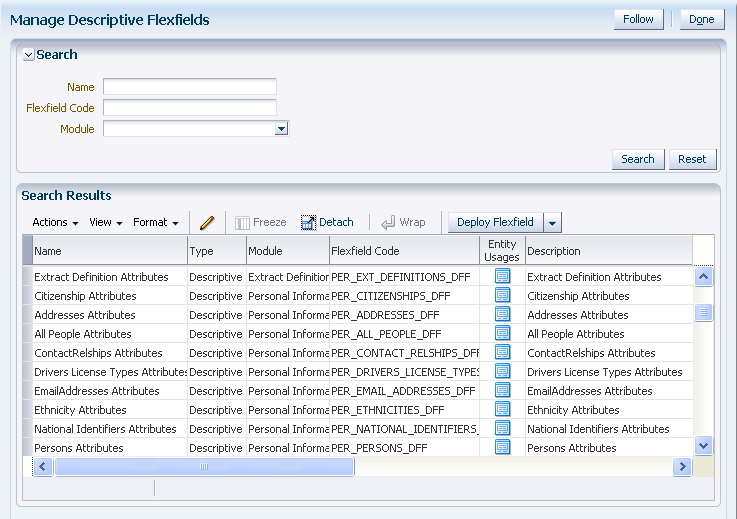The width and height of the screenshot is (737, 519).
Task: Open Entity Usages for Citizenship Attributes row
Action: point(502,295)
